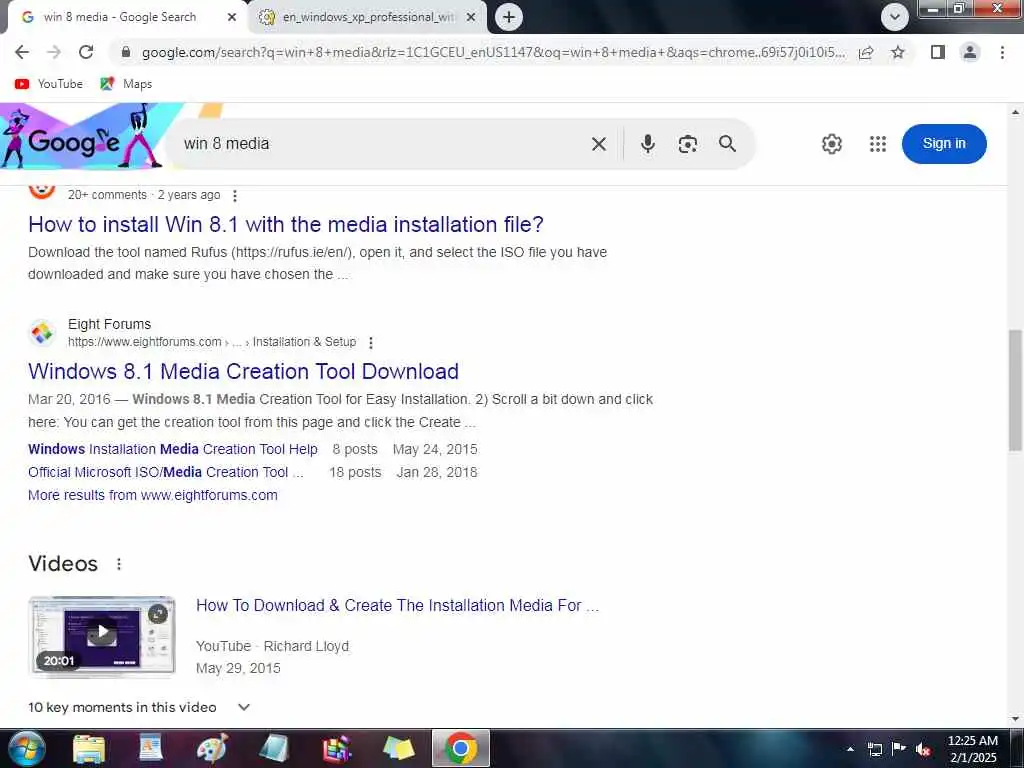Open network status tray icon

tap(874, 749)
